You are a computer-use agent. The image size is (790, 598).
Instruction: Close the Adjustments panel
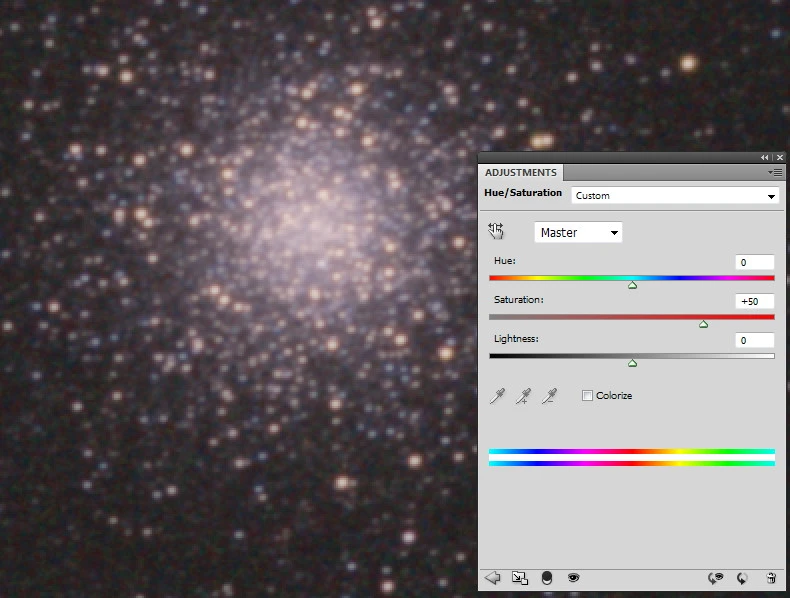tap(780, 158)
